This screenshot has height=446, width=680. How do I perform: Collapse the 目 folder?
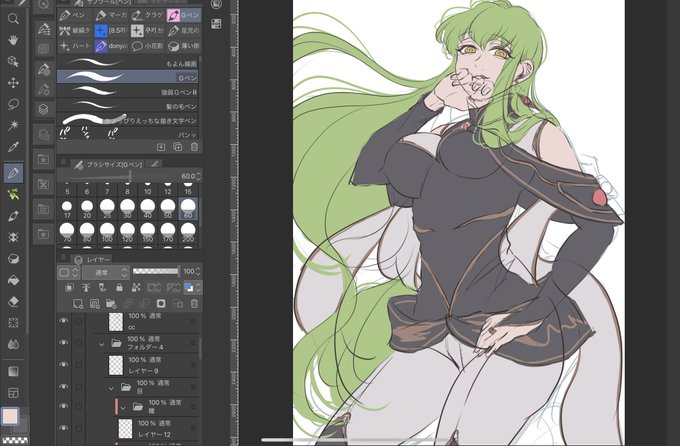(111, 387)
